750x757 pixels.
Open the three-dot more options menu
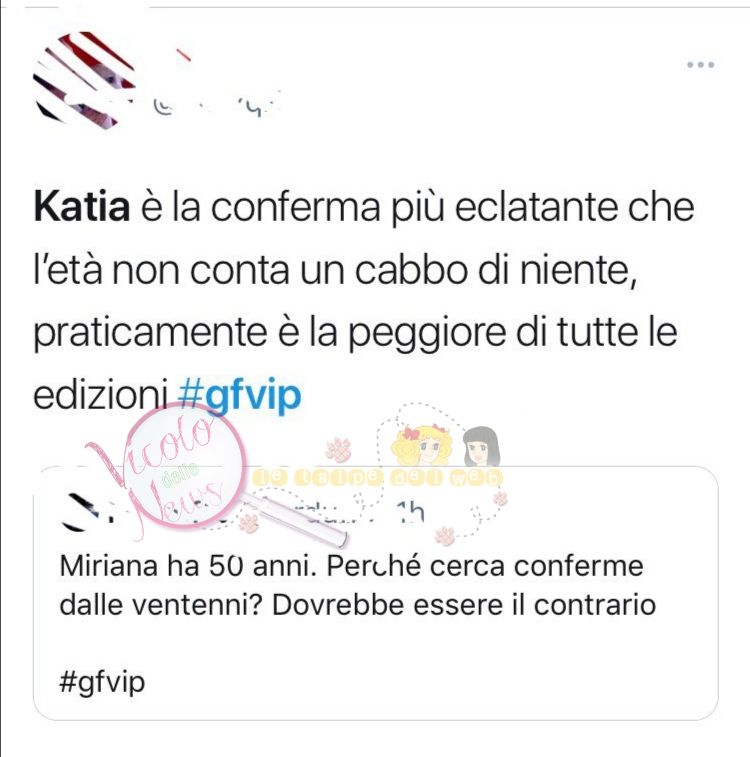(700, 65)
